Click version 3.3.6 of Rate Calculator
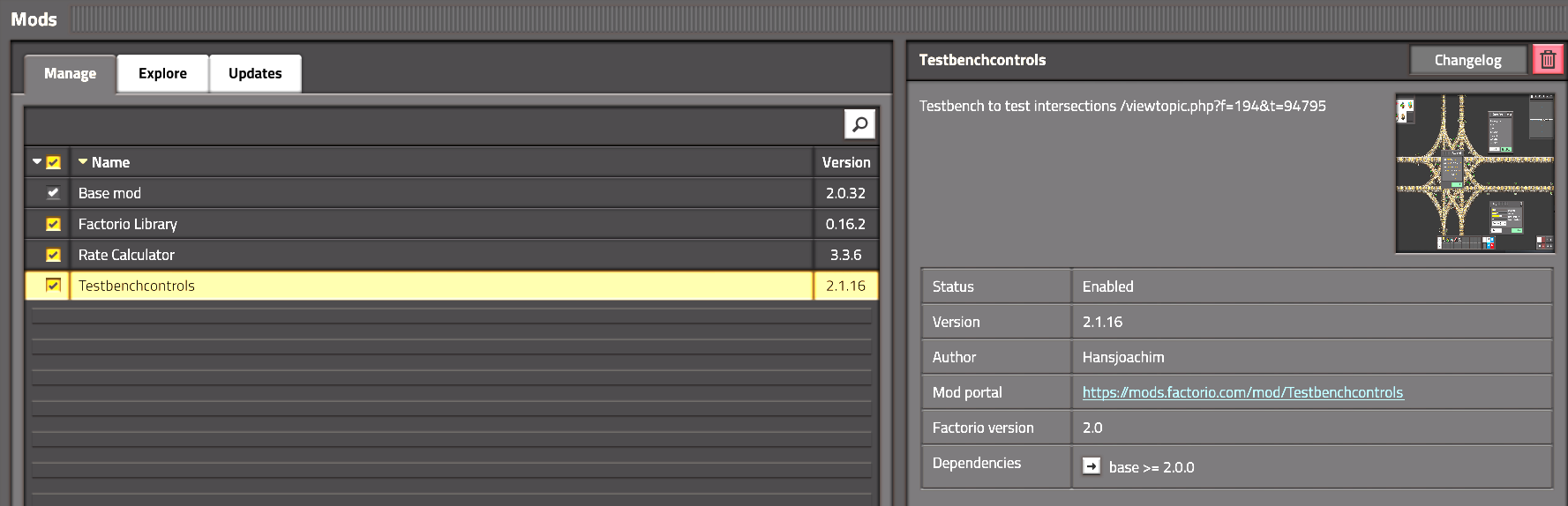This screenshot has height=506, width=1568. click(x=845, y=255)
